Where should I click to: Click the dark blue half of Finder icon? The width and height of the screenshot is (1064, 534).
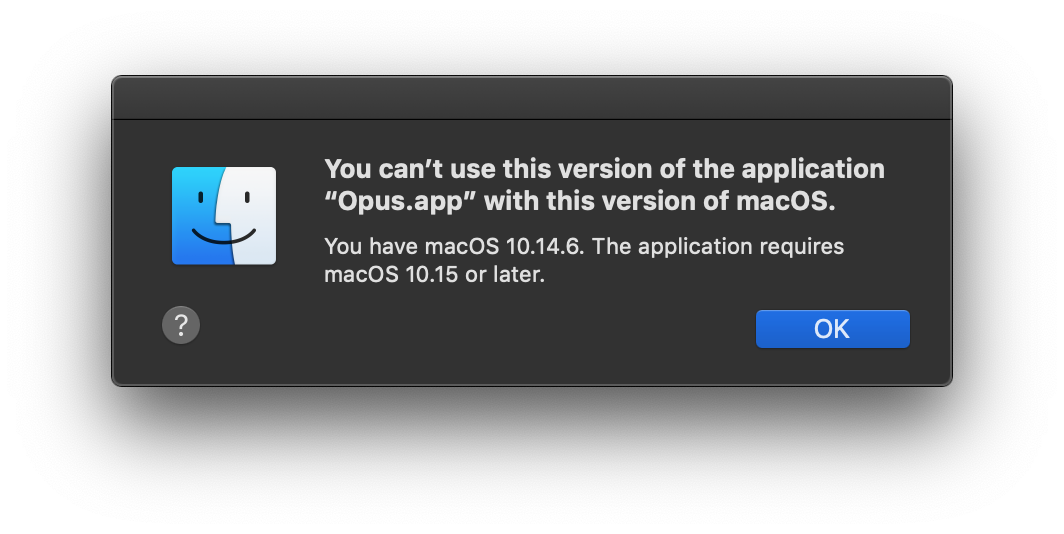pyautogui.click(x=197, y=216)
